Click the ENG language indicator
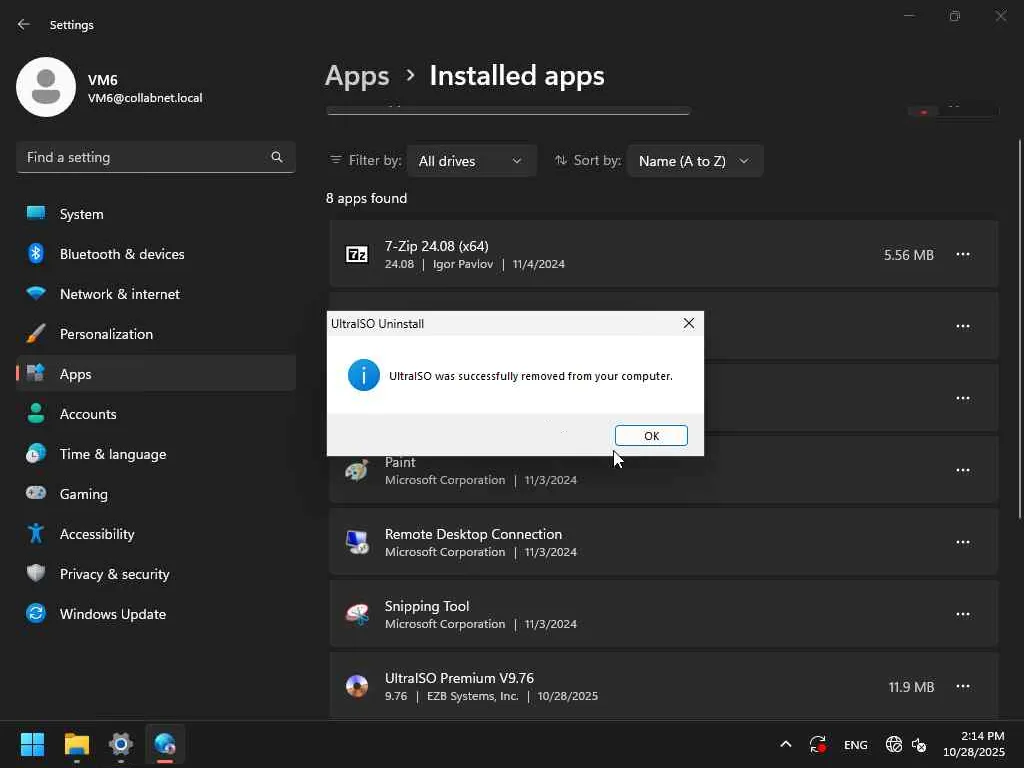This screenshot has width=1024, height=768. (x=855, y=745)
